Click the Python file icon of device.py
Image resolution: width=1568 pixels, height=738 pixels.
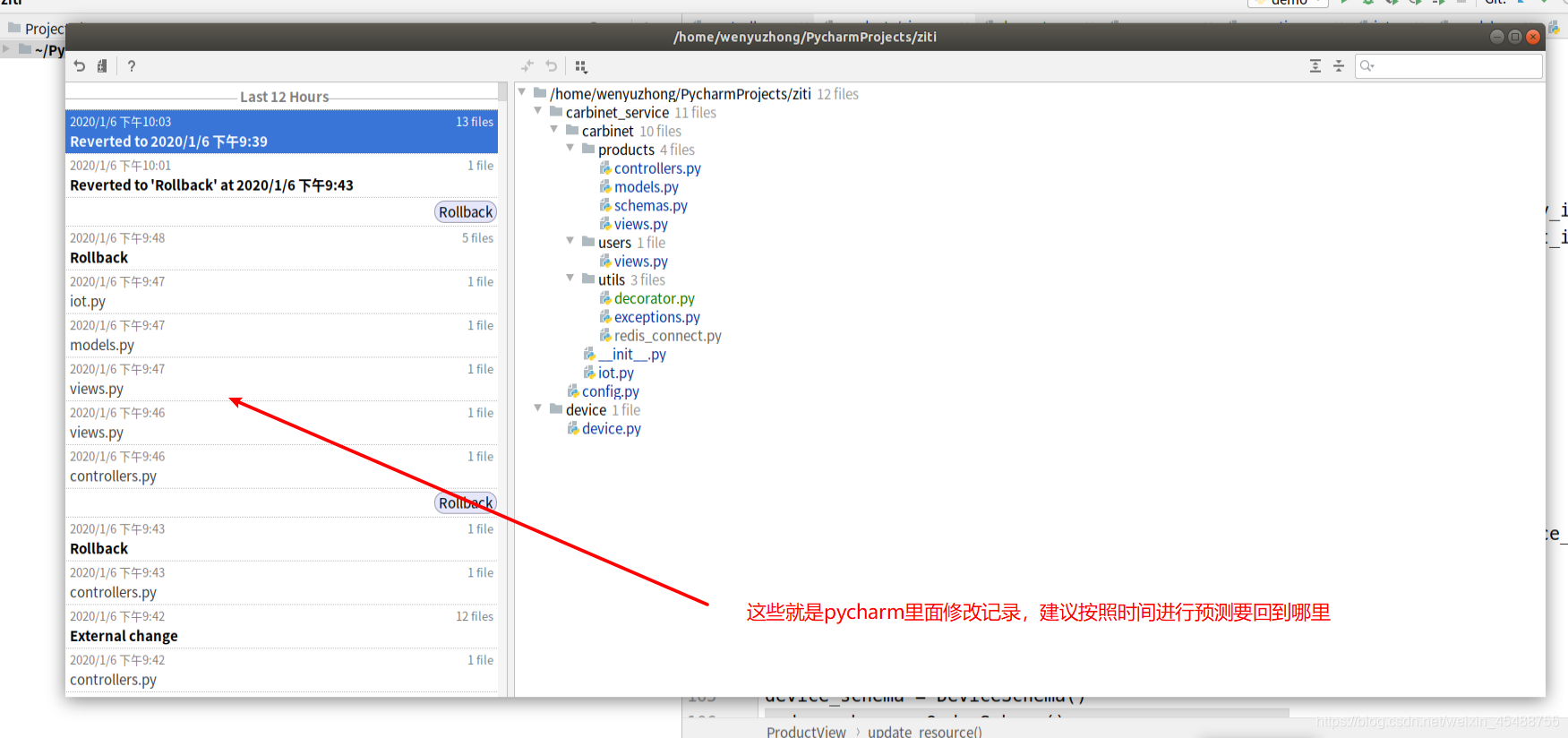573,429
